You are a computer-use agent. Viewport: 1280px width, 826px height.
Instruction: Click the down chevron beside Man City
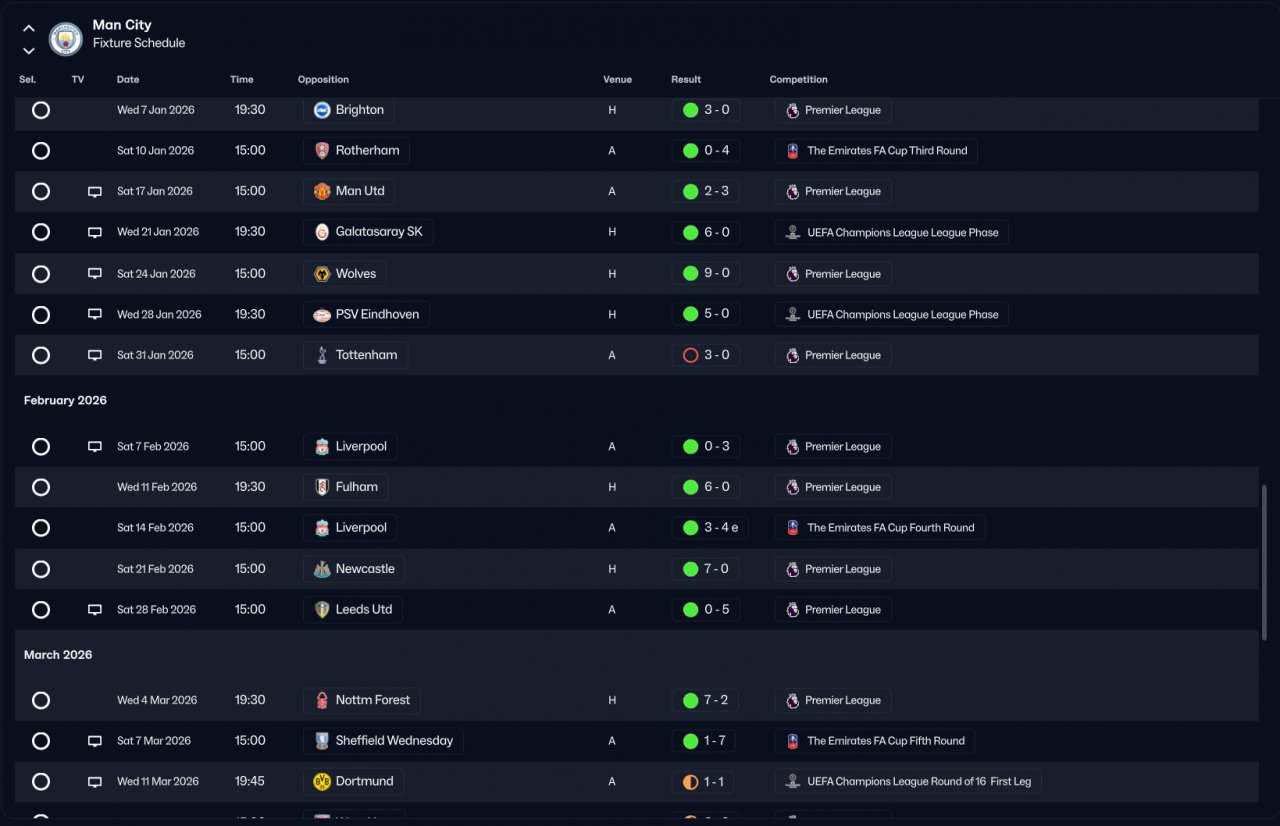(29, 50)
